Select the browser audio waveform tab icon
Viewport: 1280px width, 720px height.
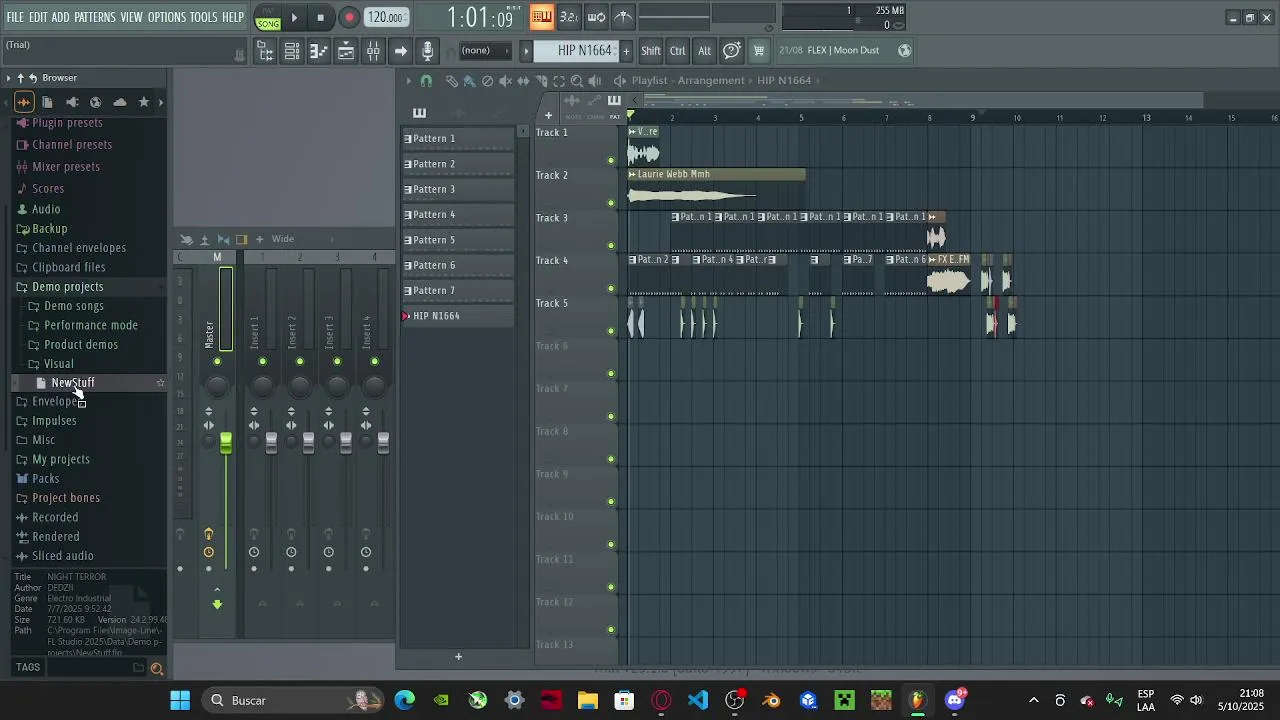[x=24, y=102]
